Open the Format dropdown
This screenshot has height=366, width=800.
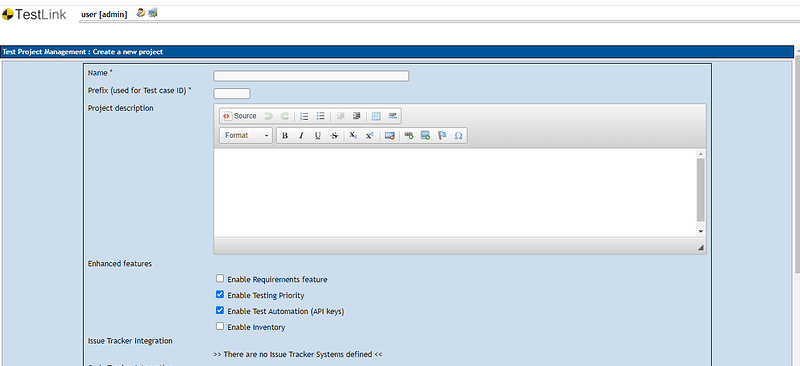click(246, 135)
